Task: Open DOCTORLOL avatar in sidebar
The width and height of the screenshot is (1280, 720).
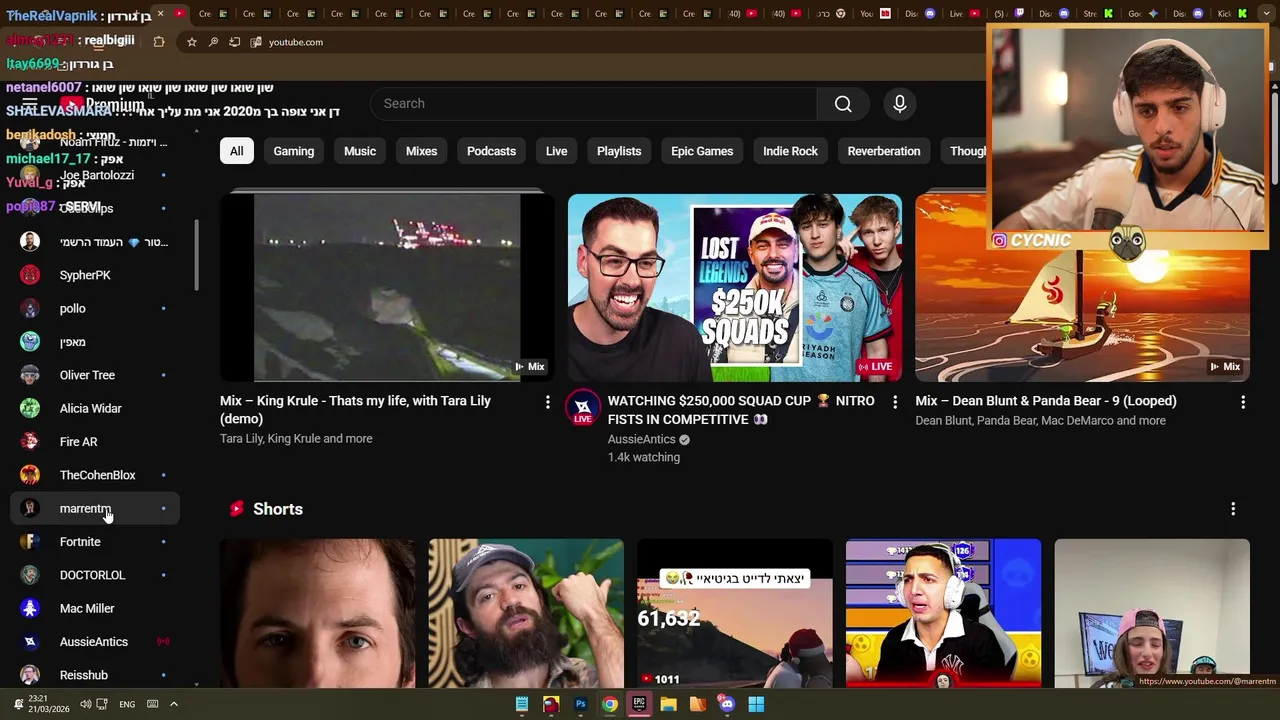Action: coord(30,575)
